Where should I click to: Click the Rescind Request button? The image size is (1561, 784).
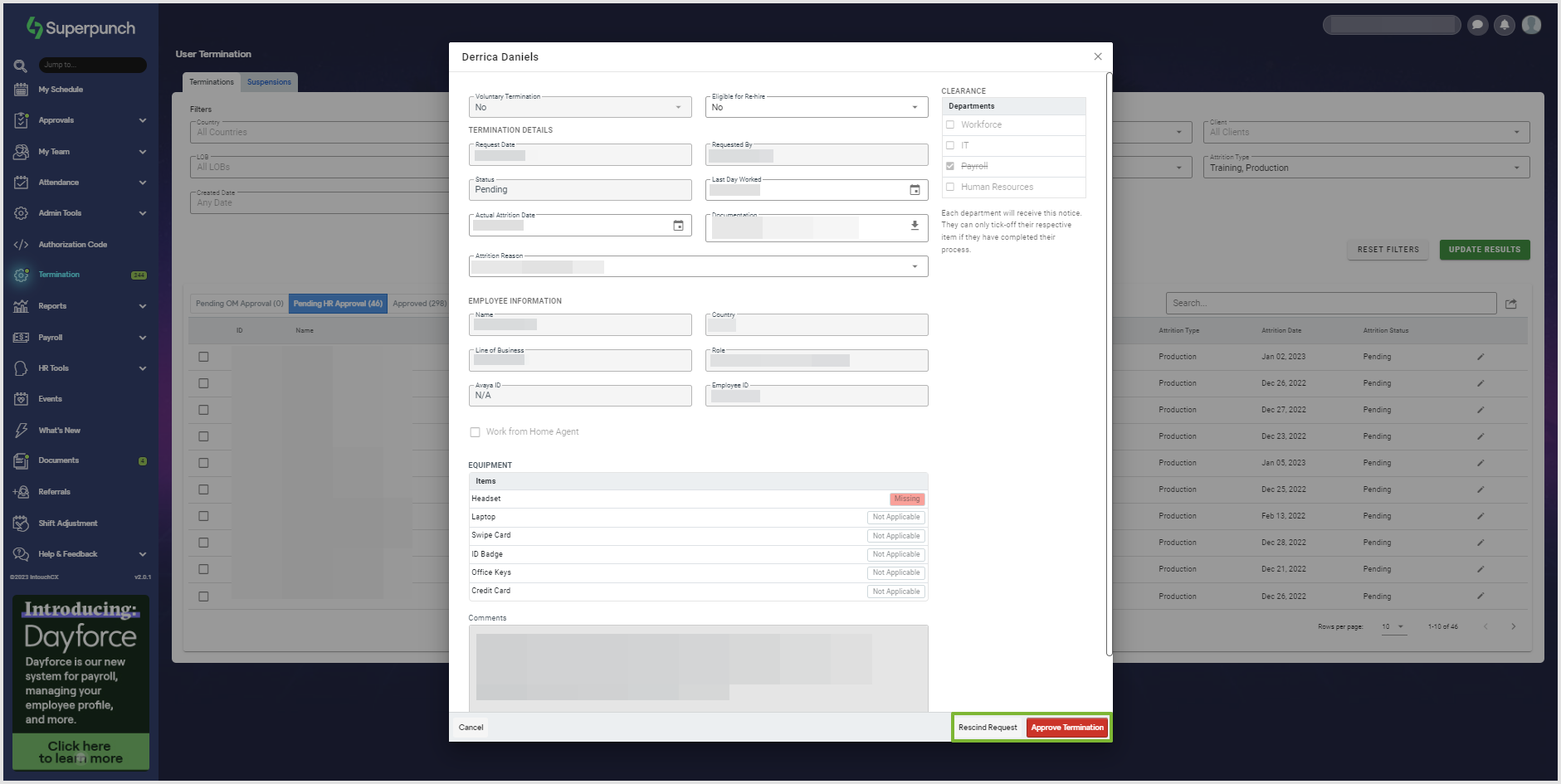coord(988,728)
